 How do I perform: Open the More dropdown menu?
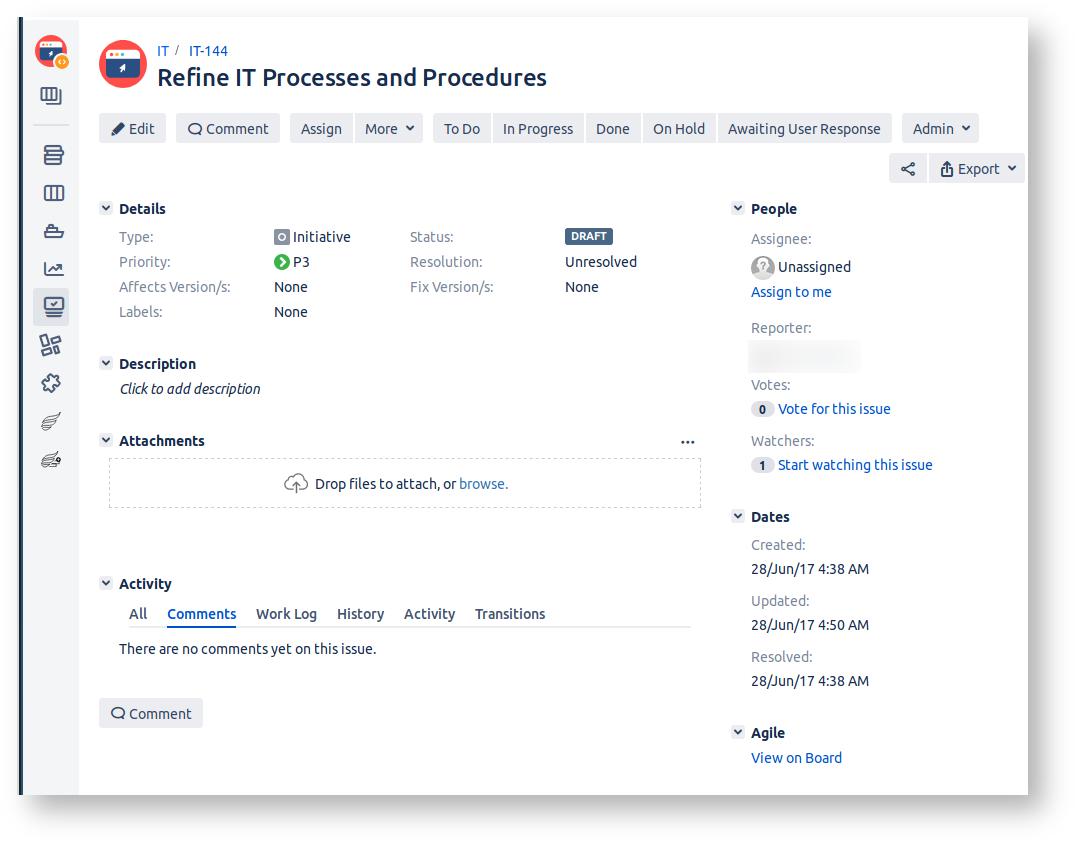(389, 129)
